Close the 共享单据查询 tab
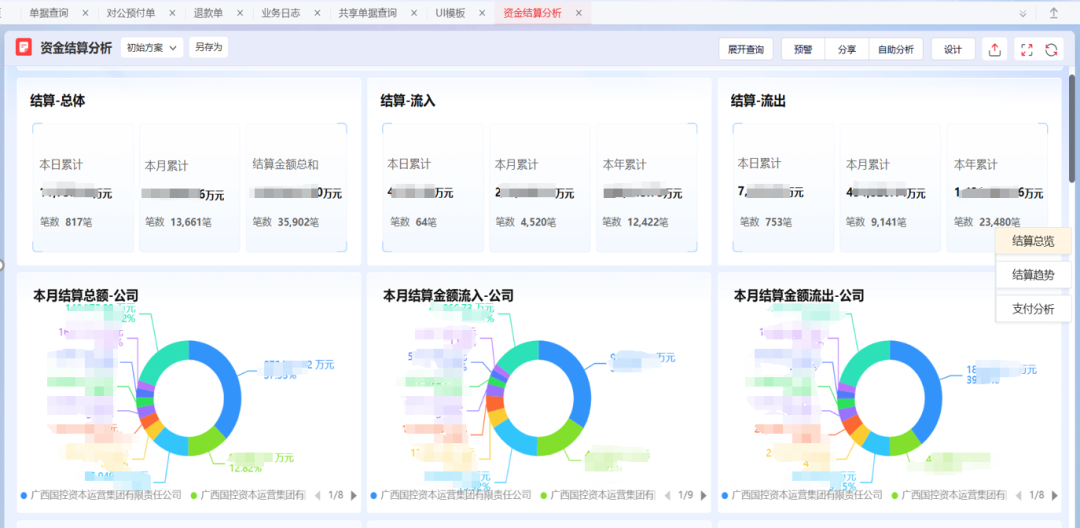The image size is (1080, 528). [x=413, y=13]
